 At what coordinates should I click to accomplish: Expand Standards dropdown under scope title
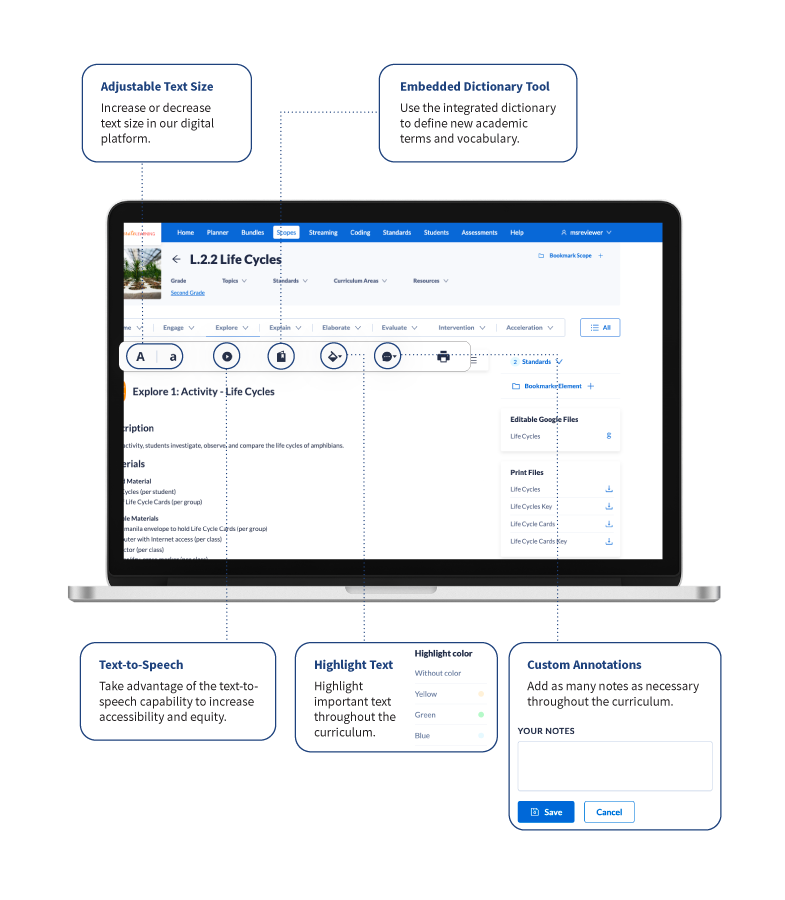290,281
